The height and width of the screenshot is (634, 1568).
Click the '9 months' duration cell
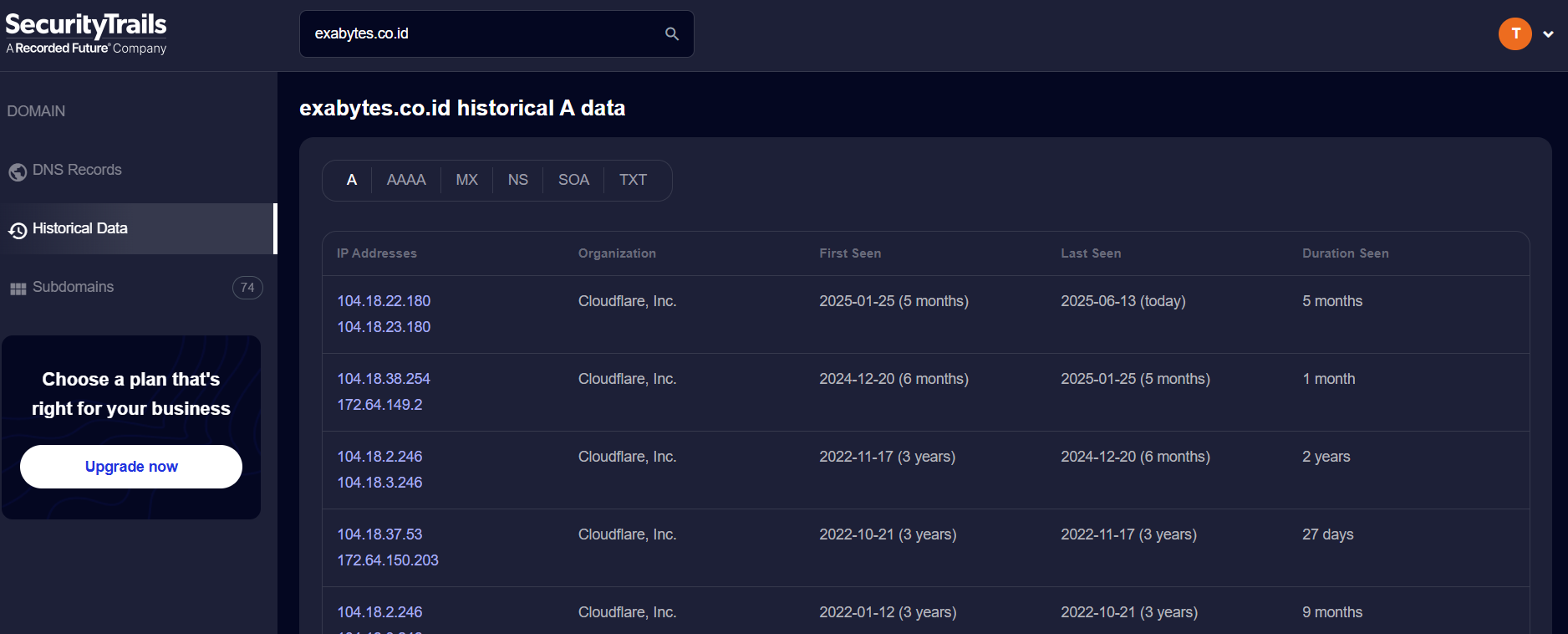pos(1332,612)
